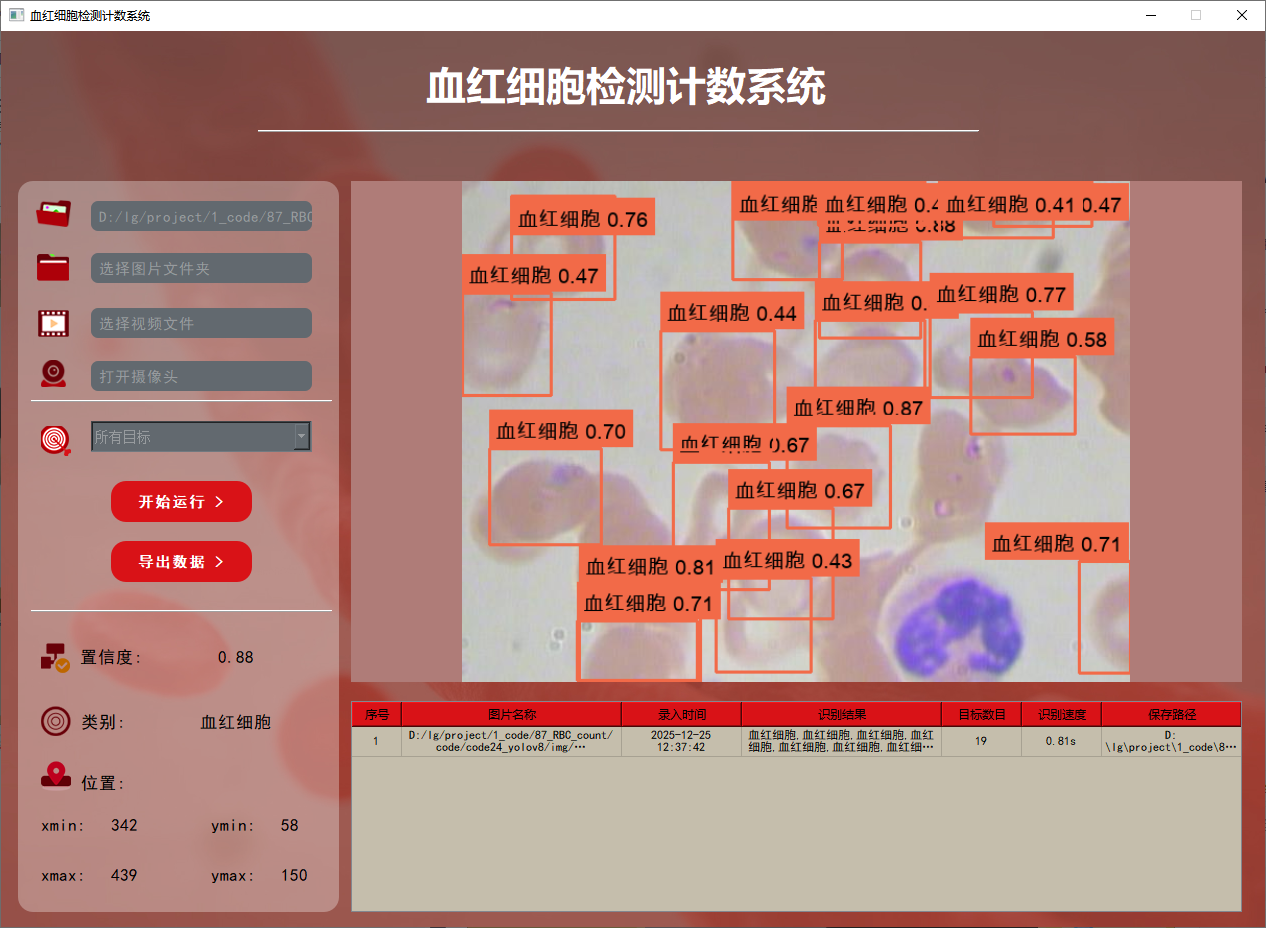This screenshot has width=1266, height=928.
Task: Click the 识别速度 column header
Action: (1061, 714)
